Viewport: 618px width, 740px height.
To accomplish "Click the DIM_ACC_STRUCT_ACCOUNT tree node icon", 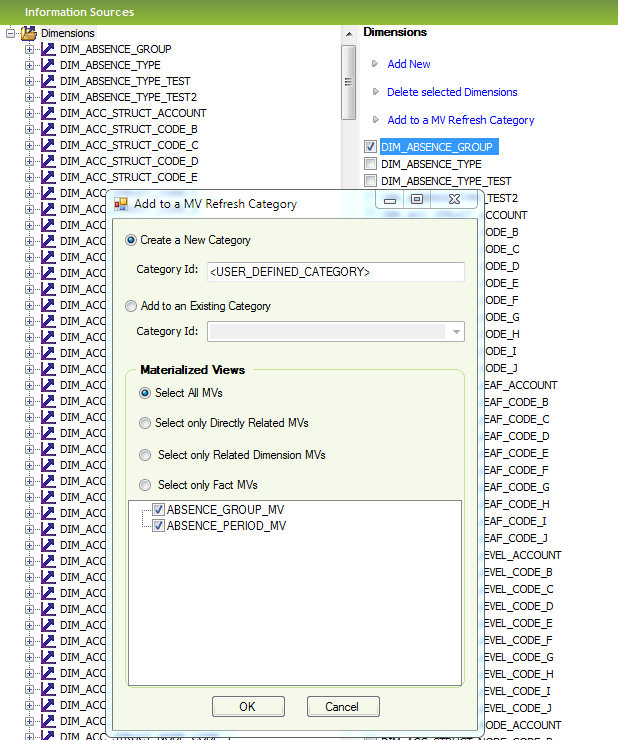I will tap(48, 113).
